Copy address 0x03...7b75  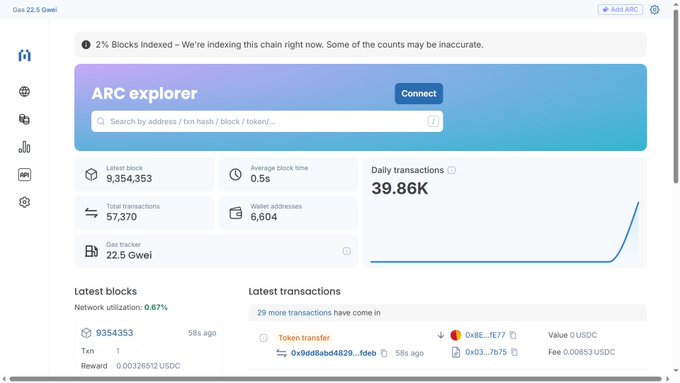coord(514,352)
